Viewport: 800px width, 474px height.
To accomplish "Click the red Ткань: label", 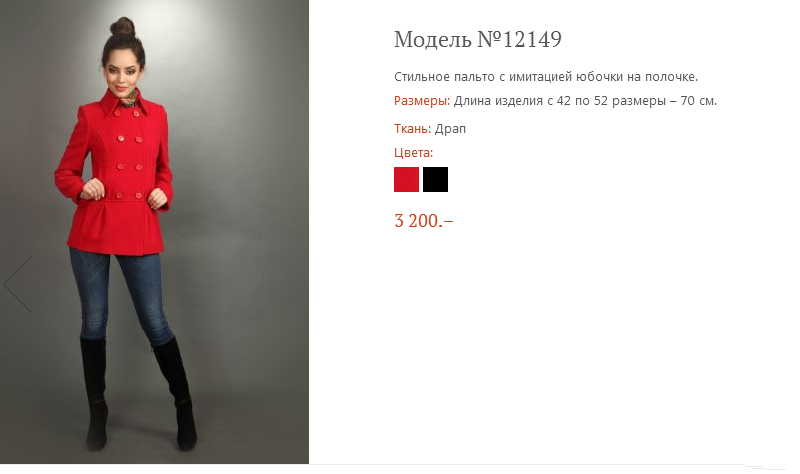I will coord(412,129).
